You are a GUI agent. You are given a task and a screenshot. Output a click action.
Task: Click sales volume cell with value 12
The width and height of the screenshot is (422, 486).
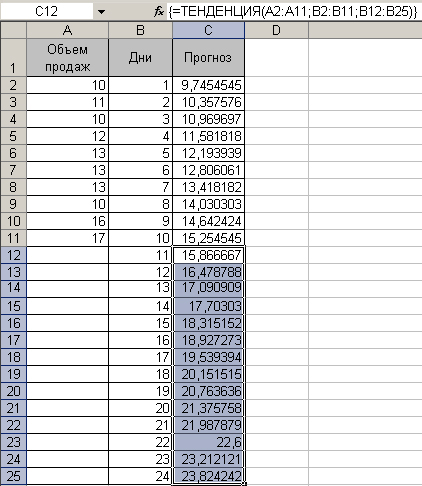pyautogui.click(x=67, y=136)
